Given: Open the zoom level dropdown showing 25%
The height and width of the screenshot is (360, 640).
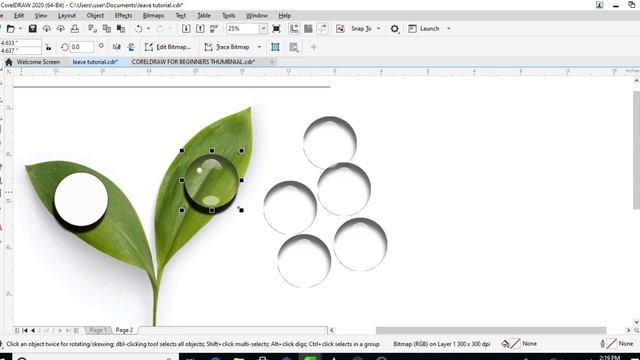Looking at the screenshot, I should pyautogui.click(x=263, y=29).
